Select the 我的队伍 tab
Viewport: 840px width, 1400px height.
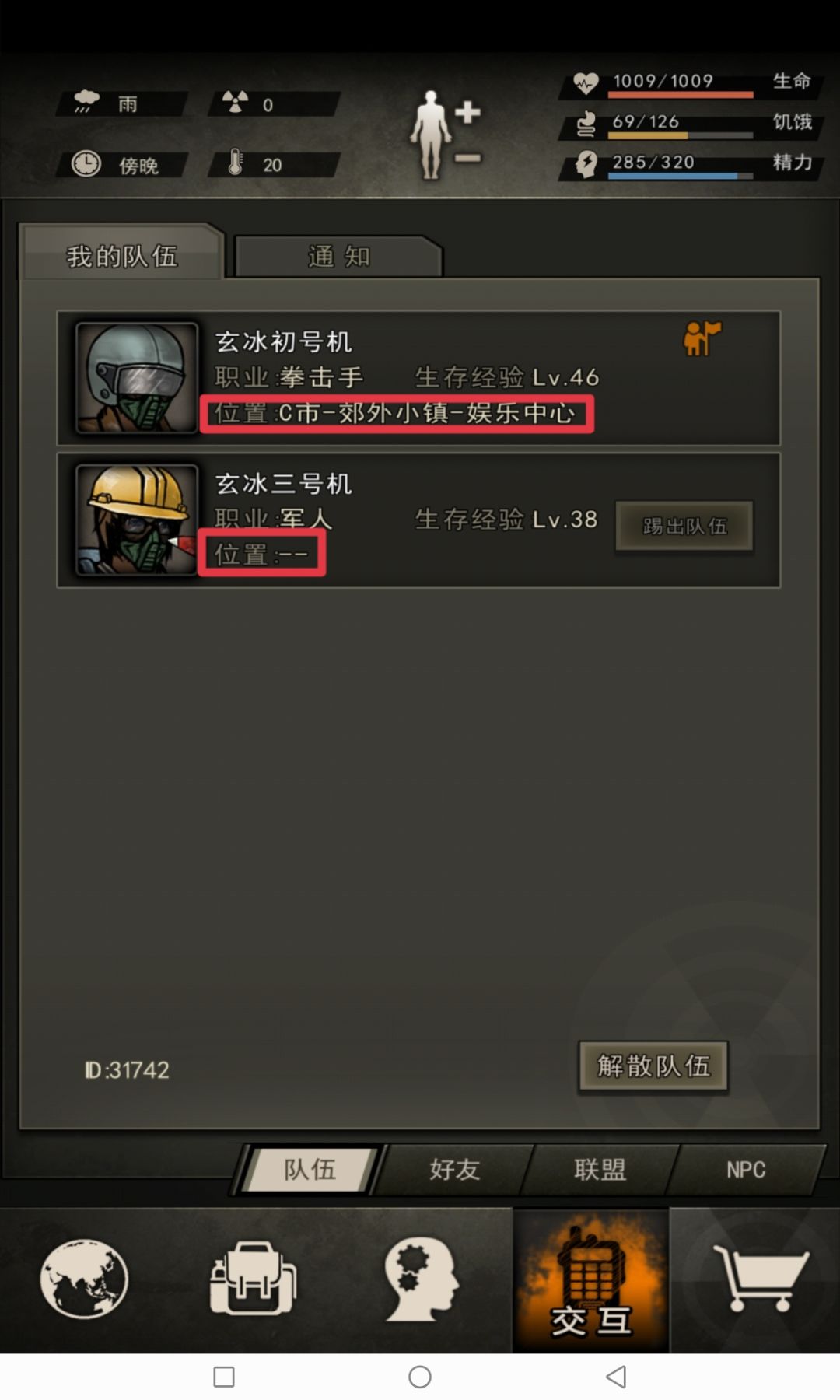coord(122,254)
